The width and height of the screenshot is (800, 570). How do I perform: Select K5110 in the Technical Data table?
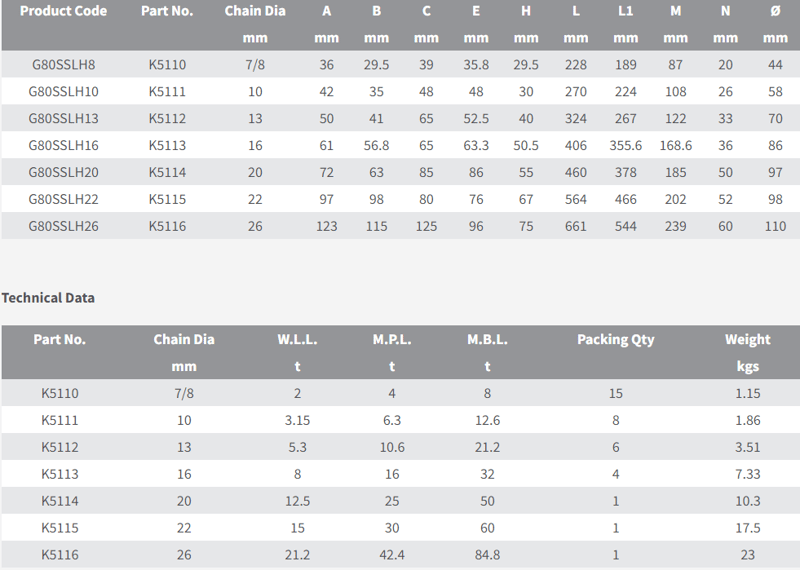[x=60, y=393]
